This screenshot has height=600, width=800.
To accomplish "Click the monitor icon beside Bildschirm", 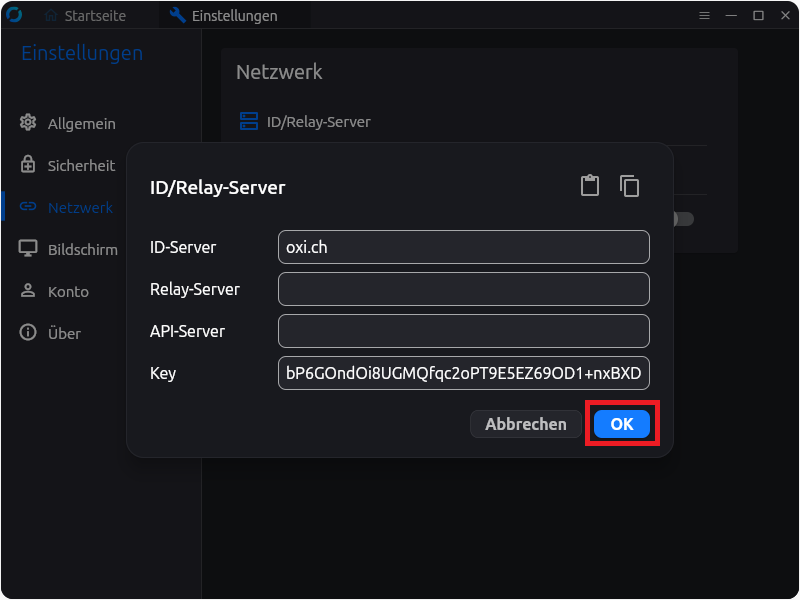I will pyautogui.click(x=28, y=249).
